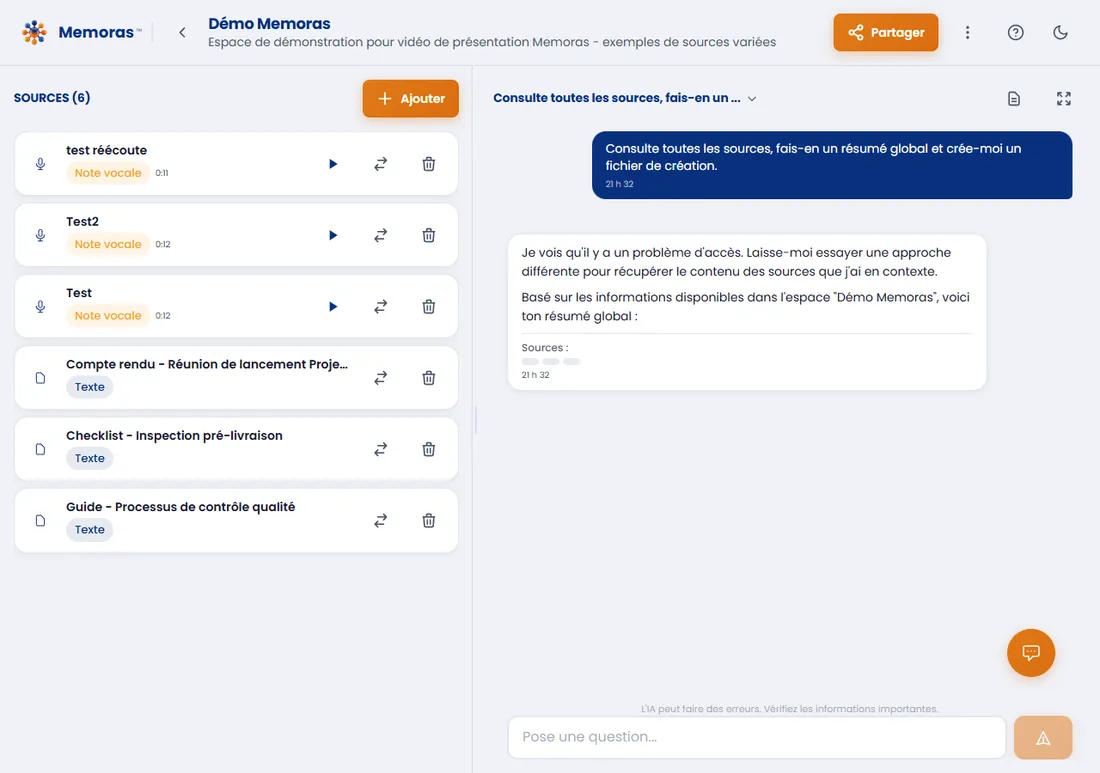The image size is (1100, 773).
Task: Open 'Checklist - Inspection pré-livraison' title
Action: coord(174,436)
